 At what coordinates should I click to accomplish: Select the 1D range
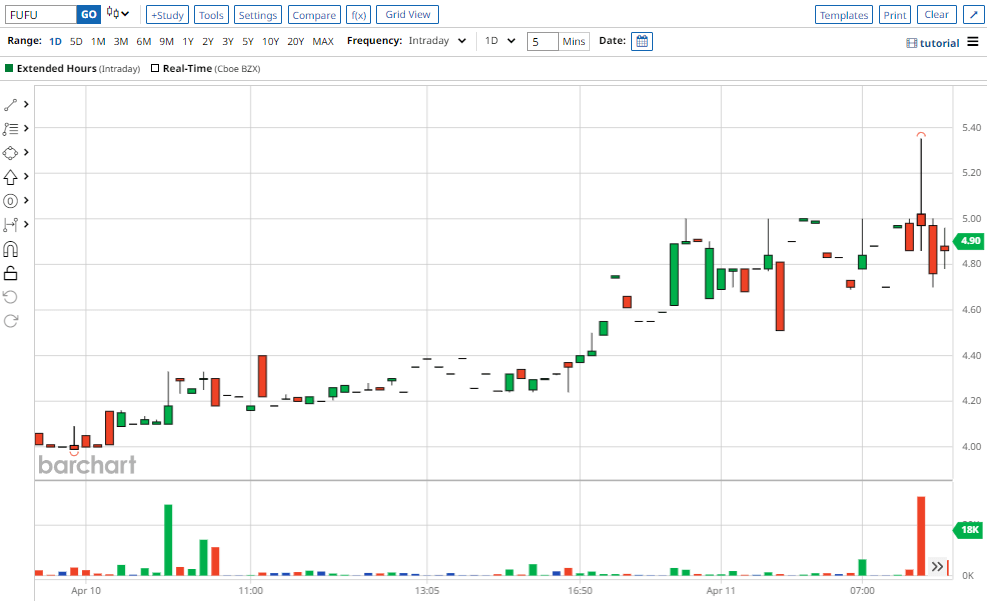click(x=56, y=41)
